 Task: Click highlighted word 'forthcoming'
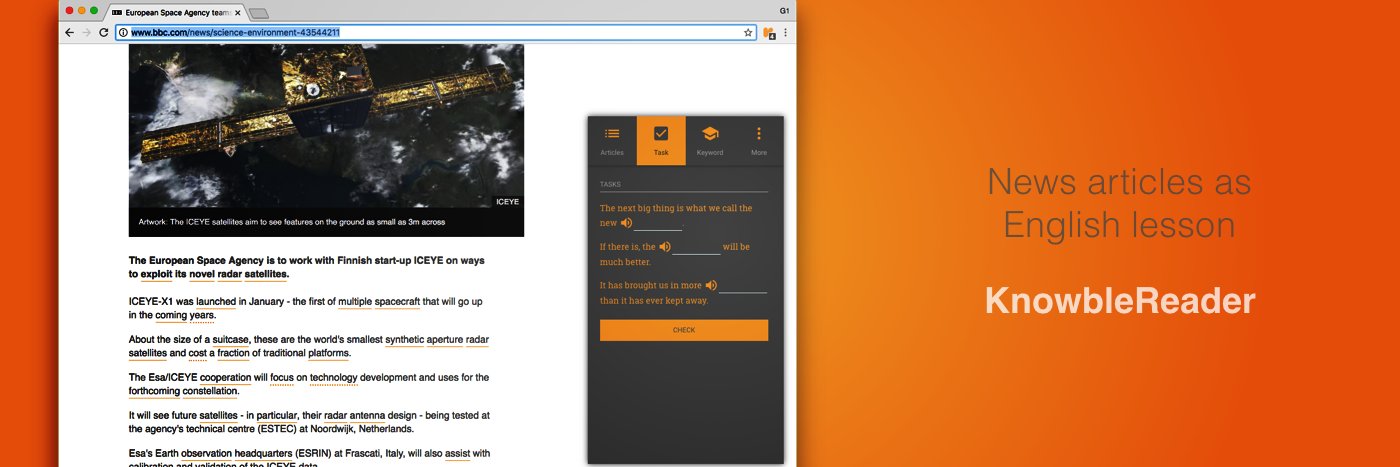coord(154,391)
